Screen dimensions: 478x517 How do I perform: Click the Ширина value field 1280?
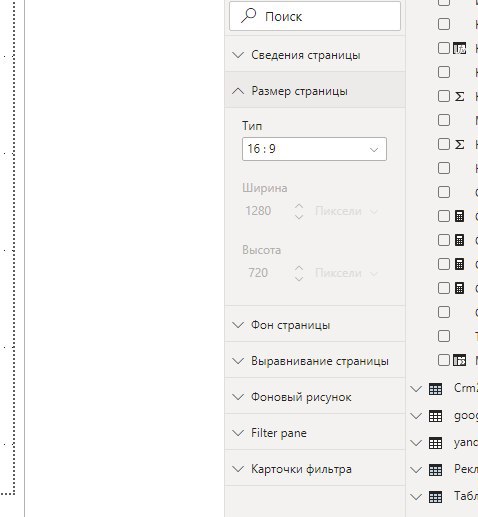pyautogui.click(x=258, y=211)
